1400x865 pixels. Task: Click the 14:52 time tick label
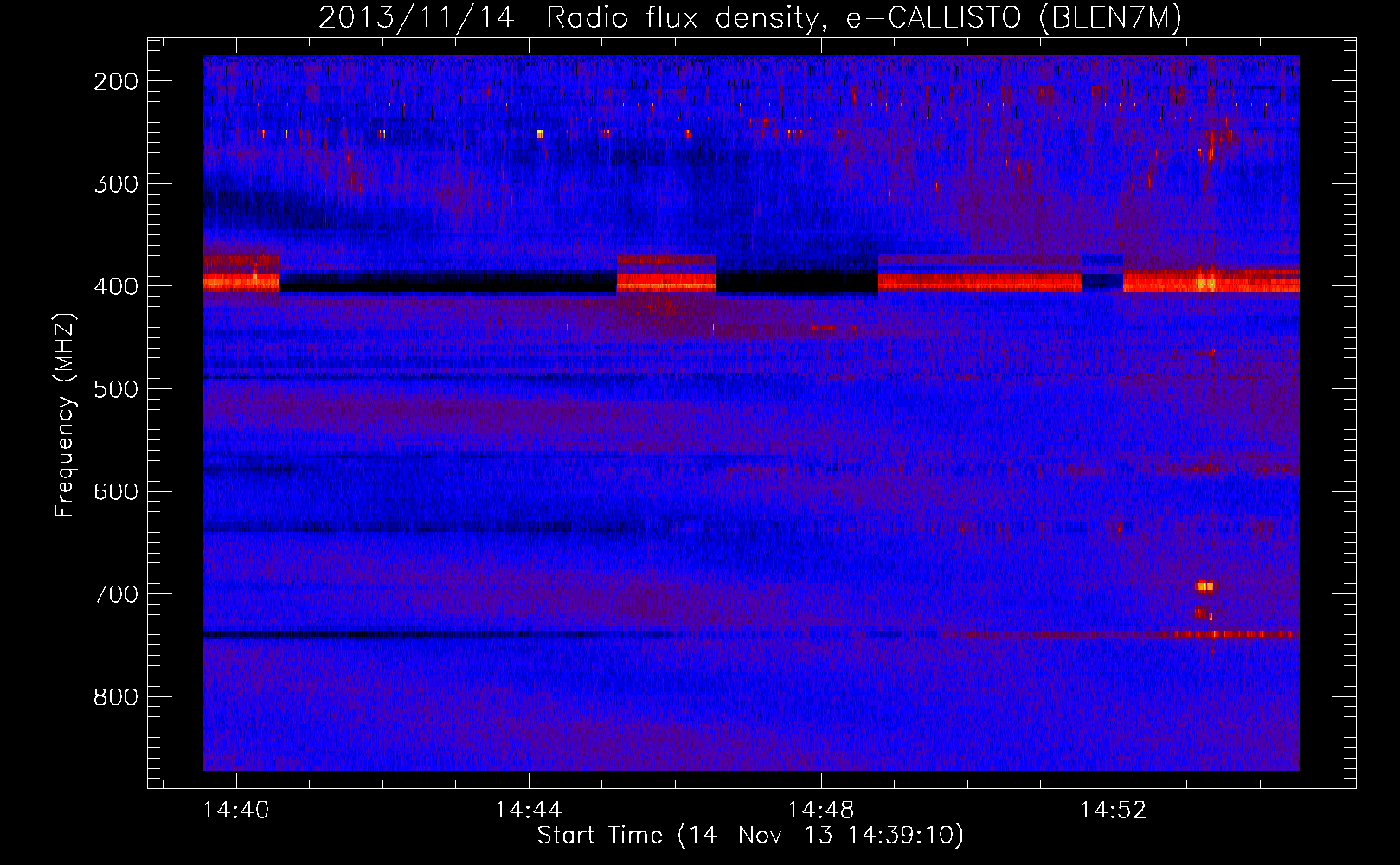1113,811
